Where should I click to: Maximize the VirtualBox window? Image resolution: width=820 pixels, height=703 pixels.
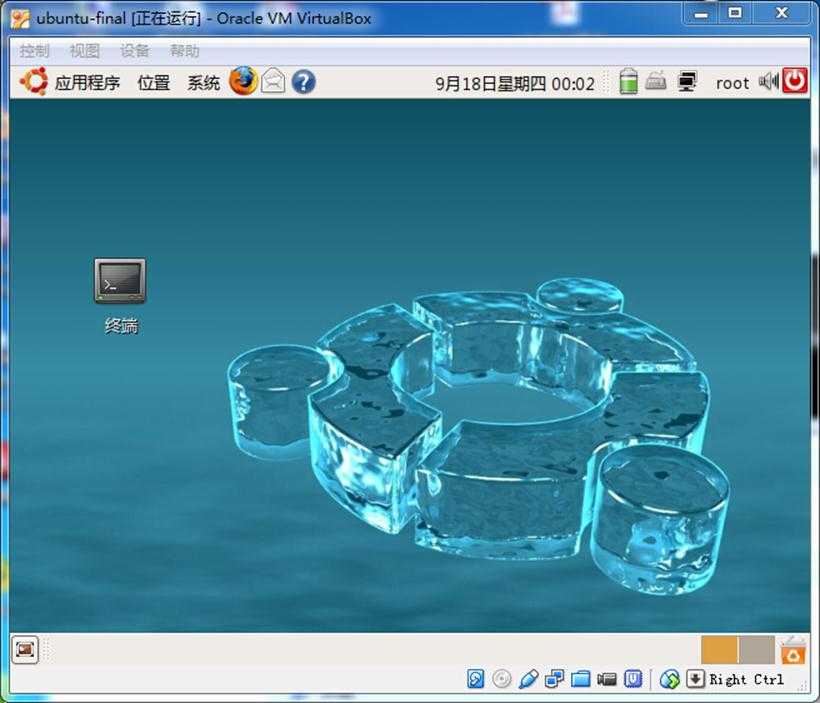[x=735, y=13]
